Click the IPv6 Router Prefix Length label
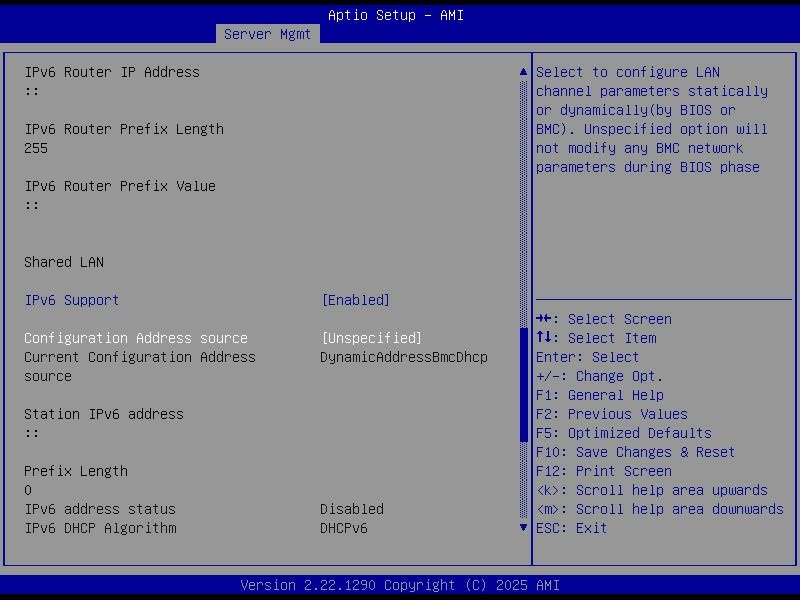This screenshot has width=800, height=600. point(124,129)
